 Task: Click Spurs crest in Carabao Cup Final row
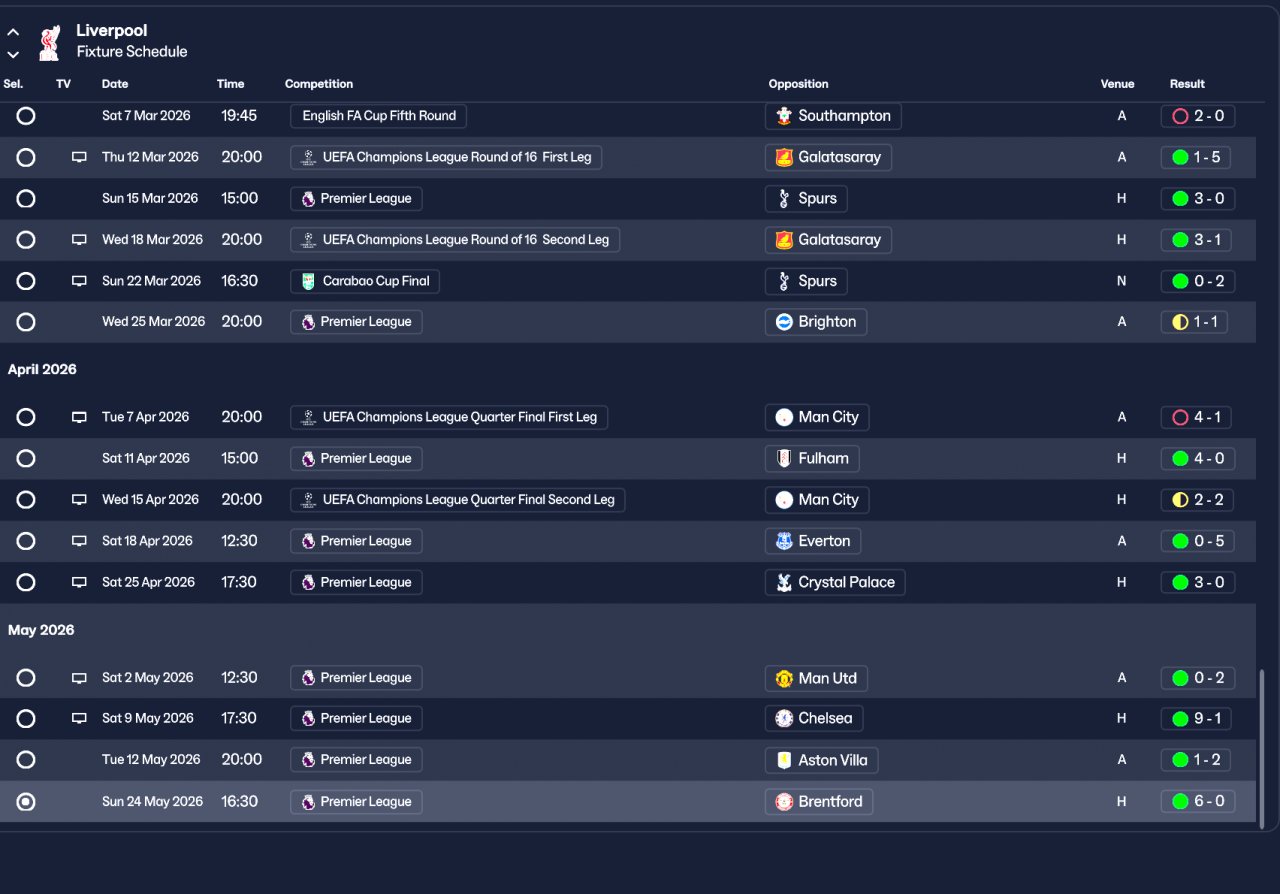pyautogui.click(x=784, y=281)
